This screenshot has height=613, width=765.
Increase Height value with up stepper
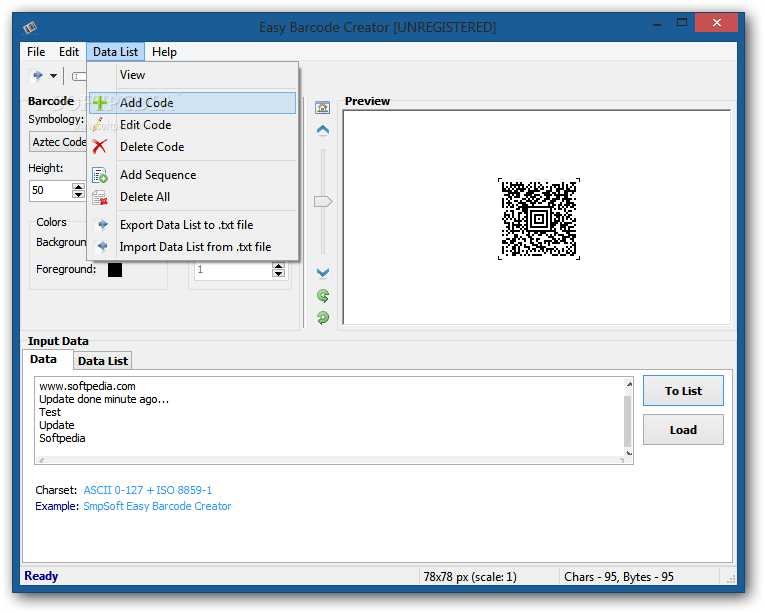(78, 186)
